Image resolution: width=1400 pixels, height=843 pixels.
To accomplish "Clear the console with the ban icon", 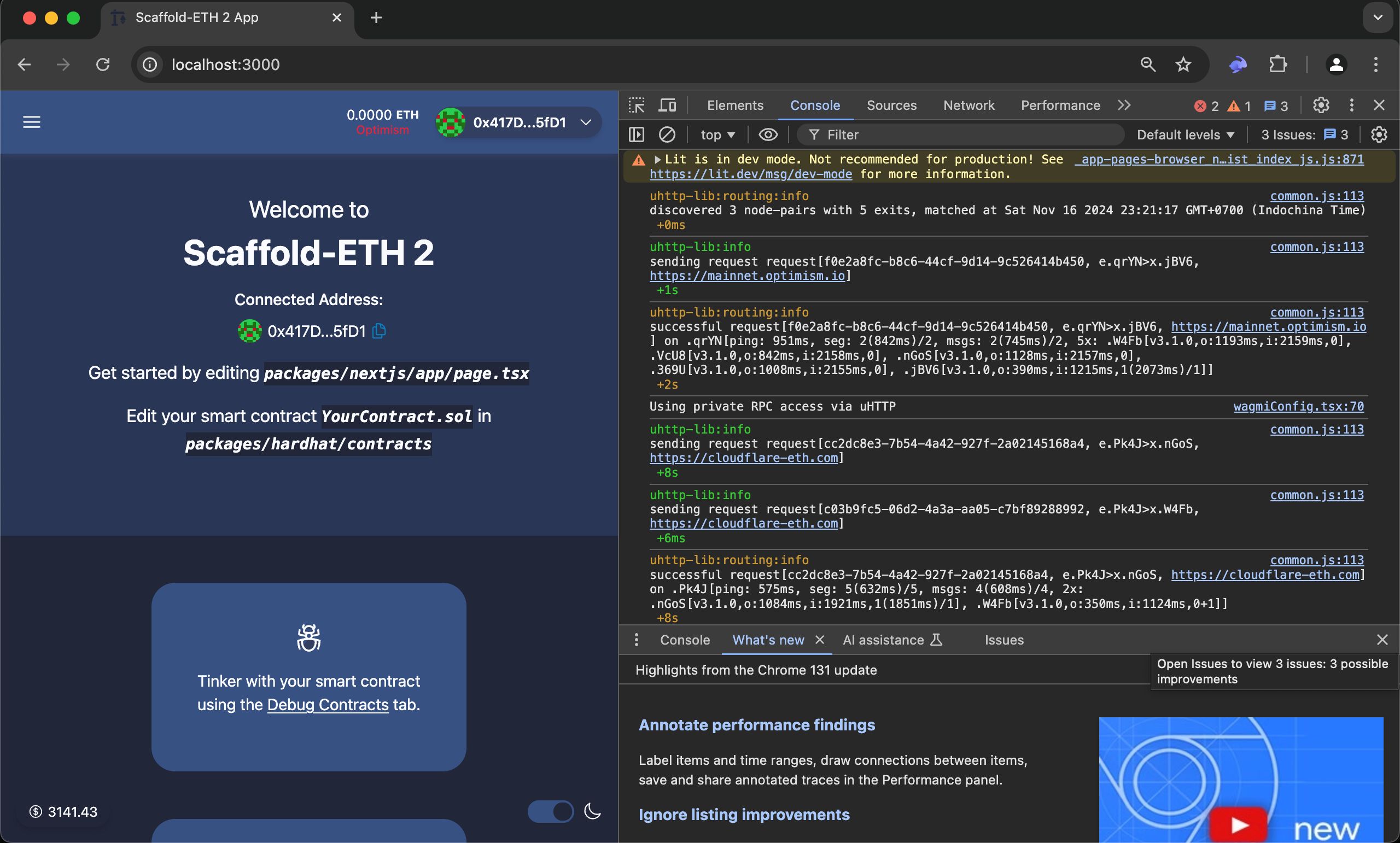I will (x=667, y=134).
